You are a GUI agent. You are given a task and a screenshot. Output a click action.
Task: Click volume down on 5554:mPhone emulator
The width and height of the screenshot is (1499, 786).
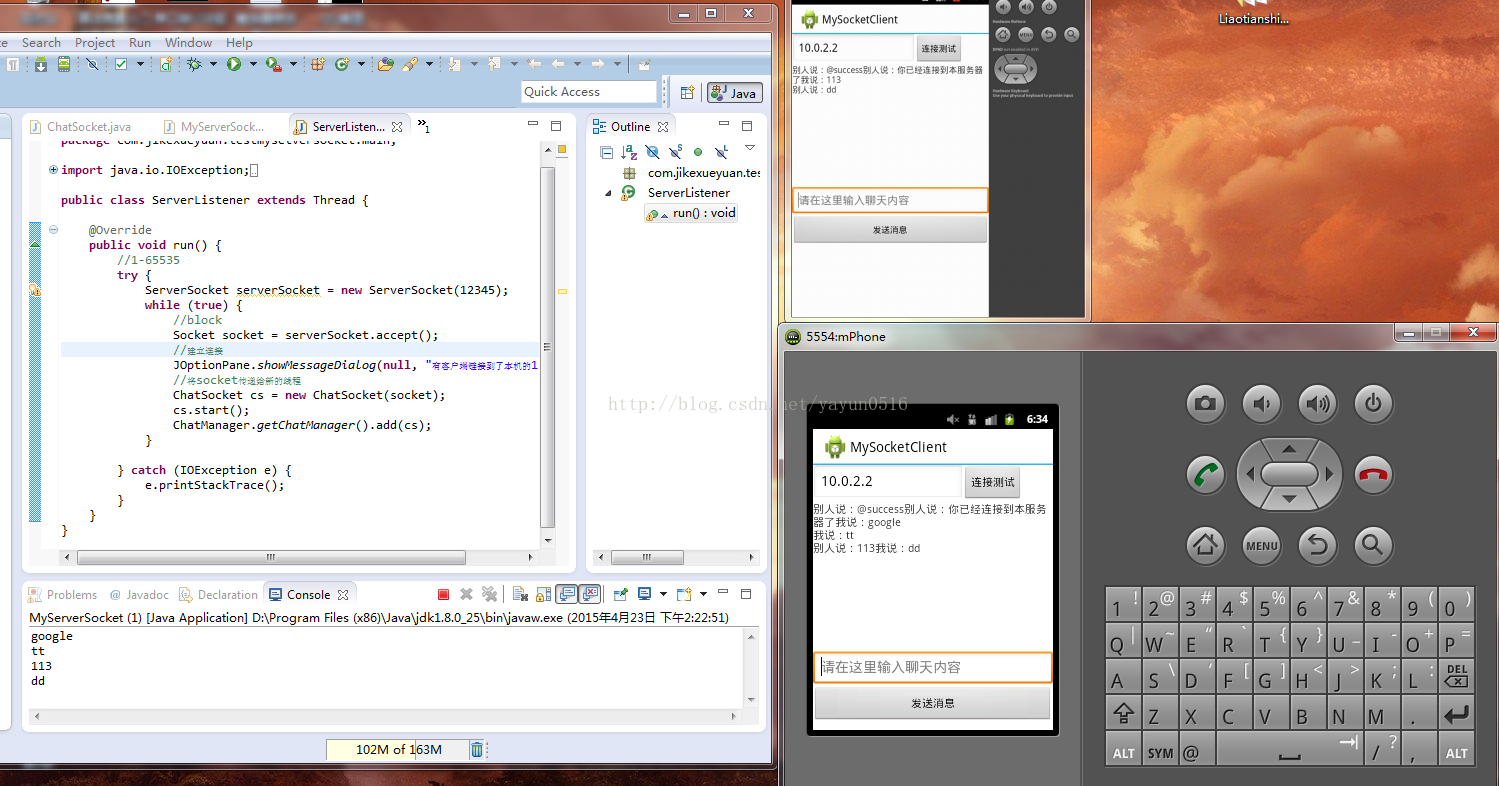click(x=1261, y=403)
